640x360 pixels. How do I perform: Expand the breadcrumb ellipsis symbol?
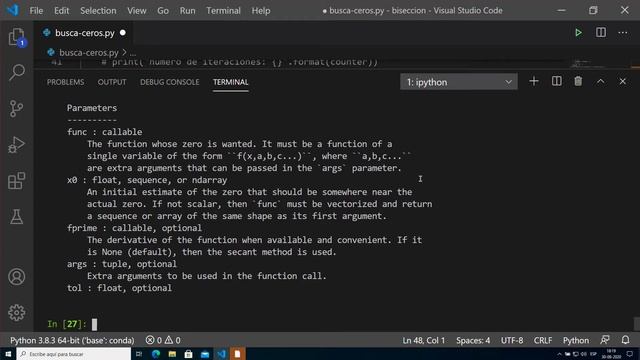[133, 53]
